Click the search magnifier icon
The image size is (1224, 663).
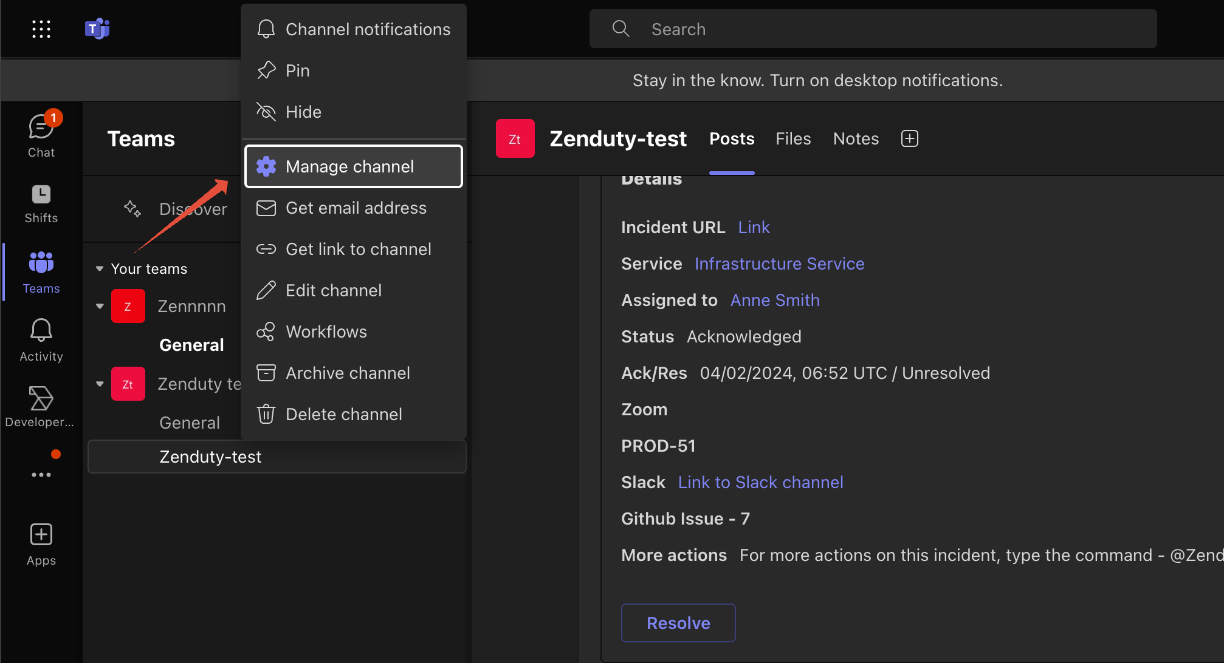[621, 29]
